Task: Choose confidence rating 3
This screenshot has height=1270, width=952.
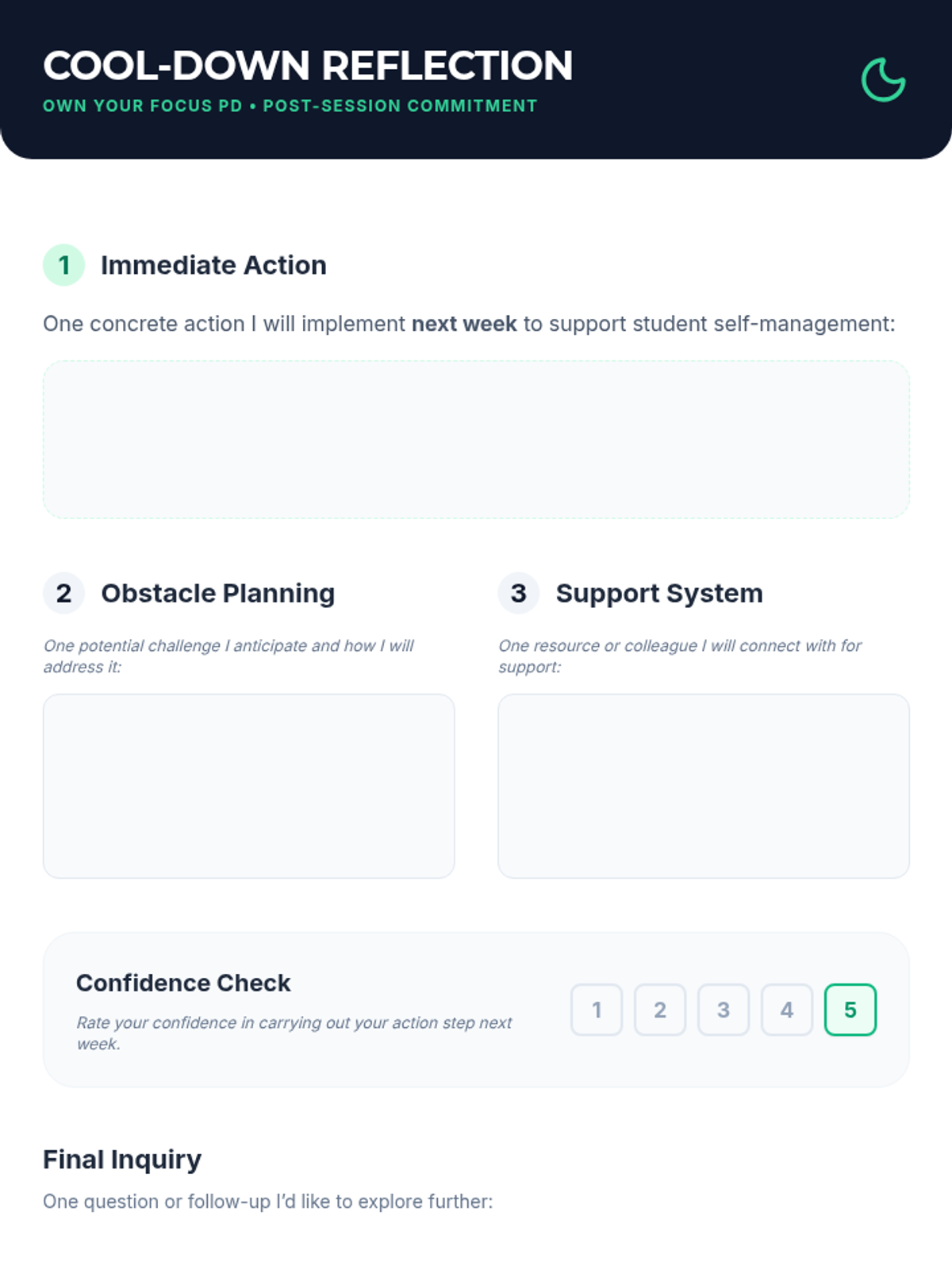Action: pos(724,1010)
